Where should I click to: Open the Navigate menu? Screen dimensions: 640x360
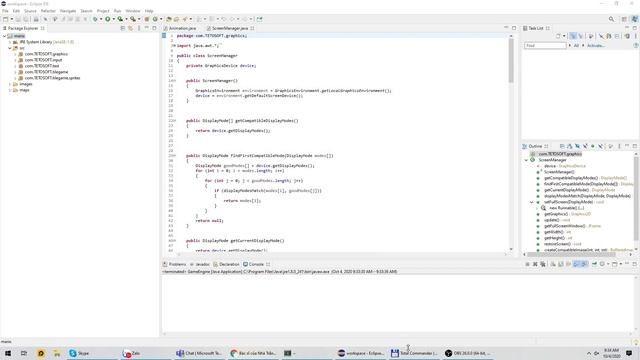[x=68, y=11]
